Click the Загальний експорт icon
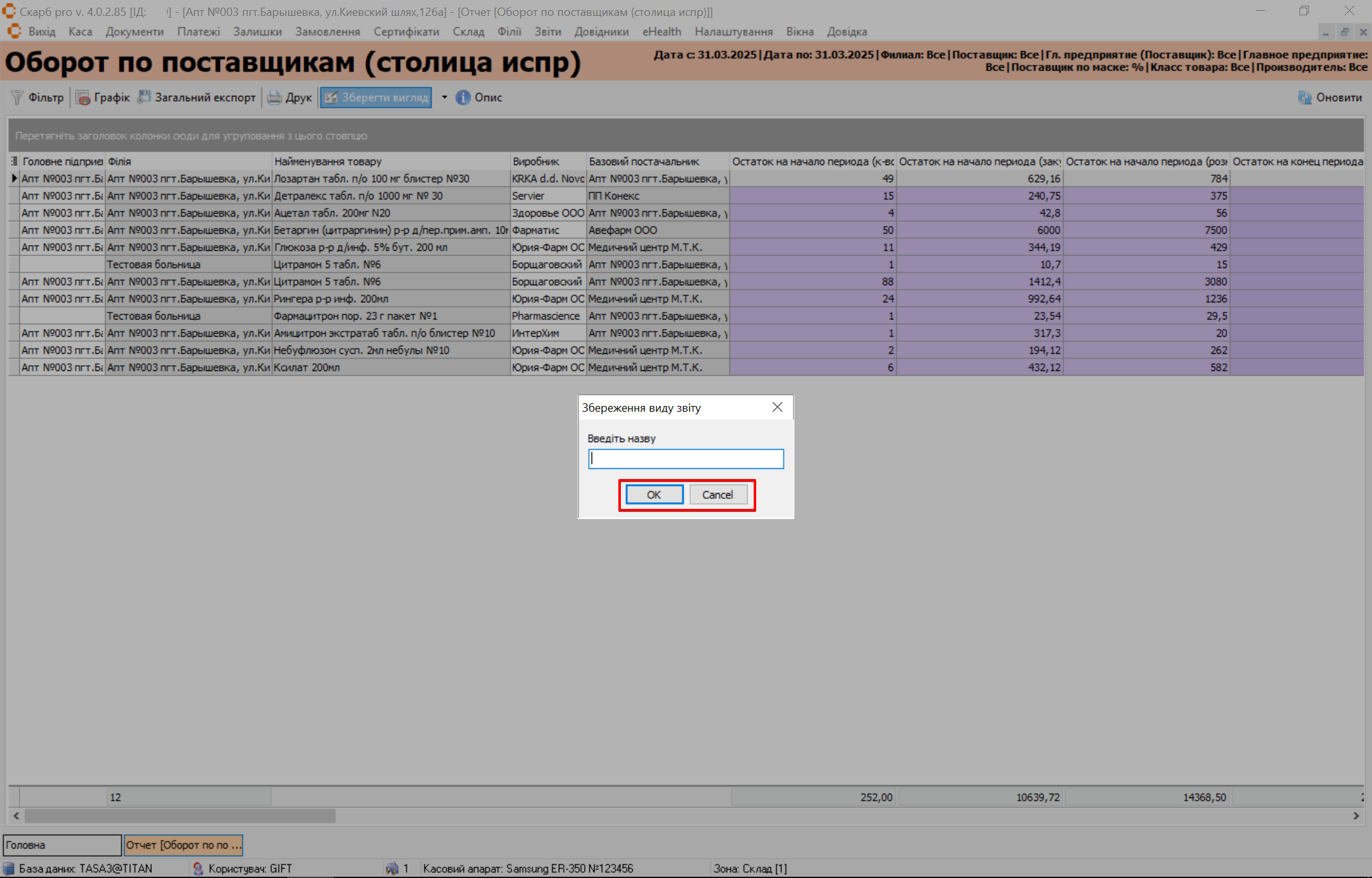 click(144, 97)
